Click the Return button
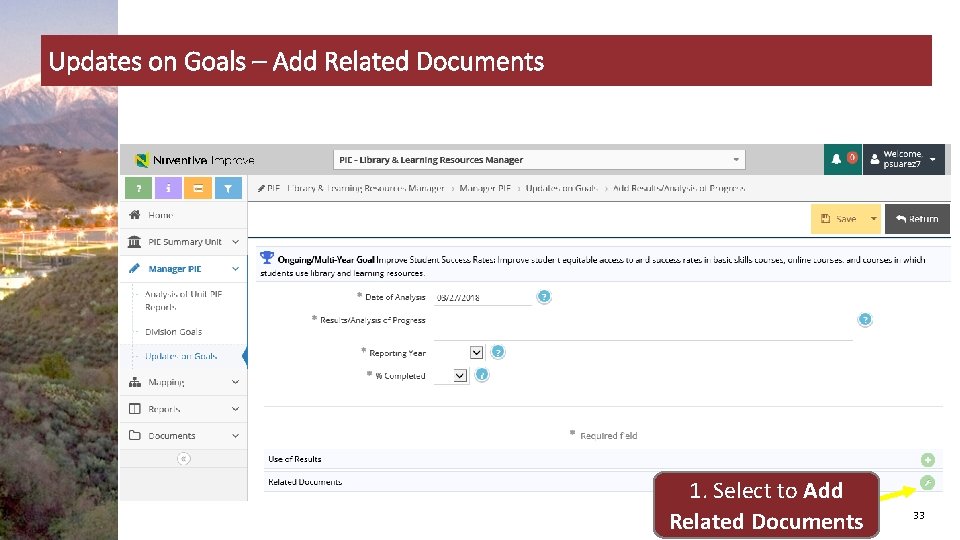 917,219
